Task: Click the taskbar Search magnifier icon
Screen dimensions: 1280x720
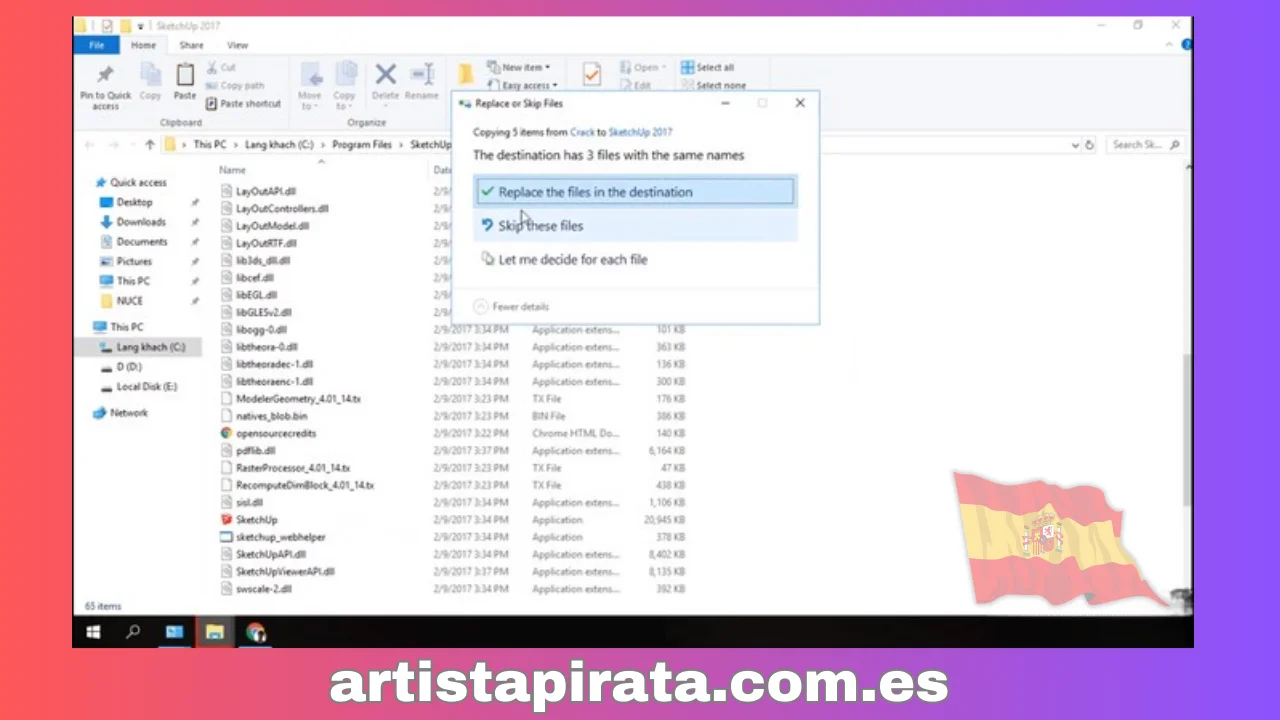Action: click(133, 632)
